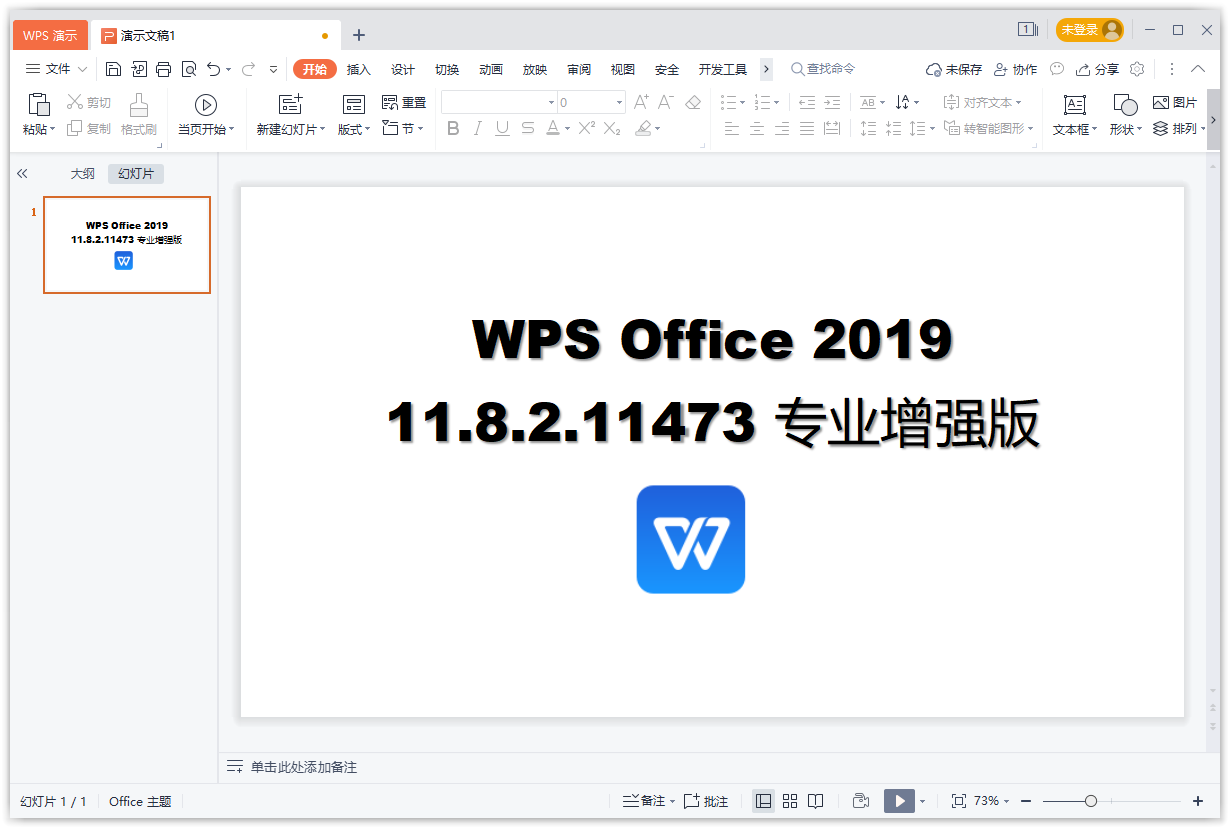Decrease the paragraph indent level
Viewport: 1230px width, 828px height.
[x=807, y=102]
